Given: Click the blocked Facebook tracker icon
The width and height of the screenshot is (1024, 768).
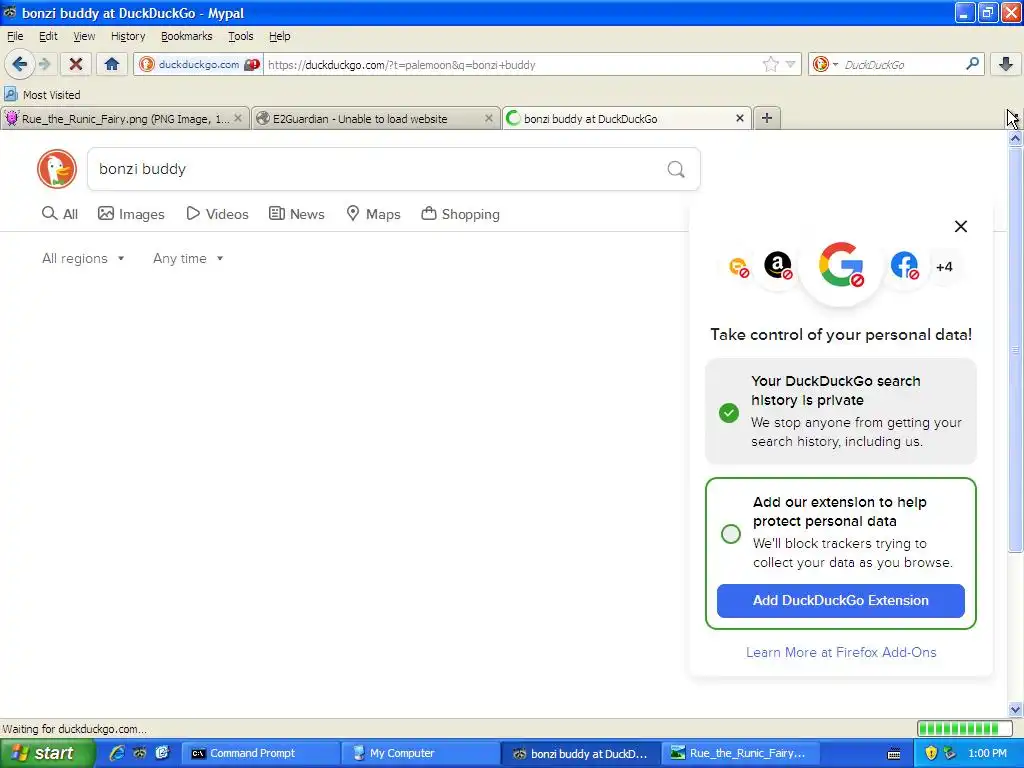Looking at the screenshot, I should 904,266.
